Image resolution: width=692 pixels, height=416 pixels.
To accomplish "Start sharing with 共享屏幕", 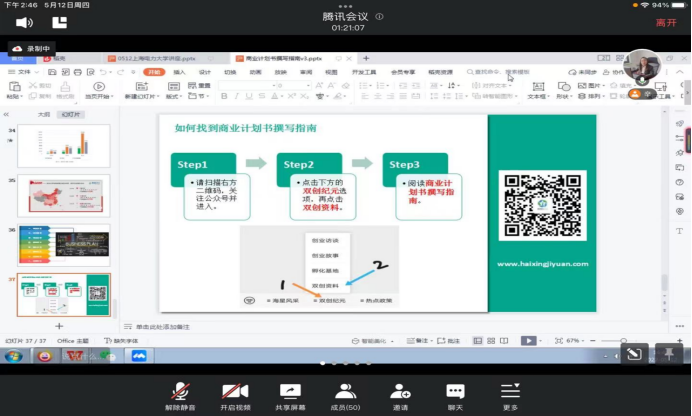I will (x=290, y=397).
